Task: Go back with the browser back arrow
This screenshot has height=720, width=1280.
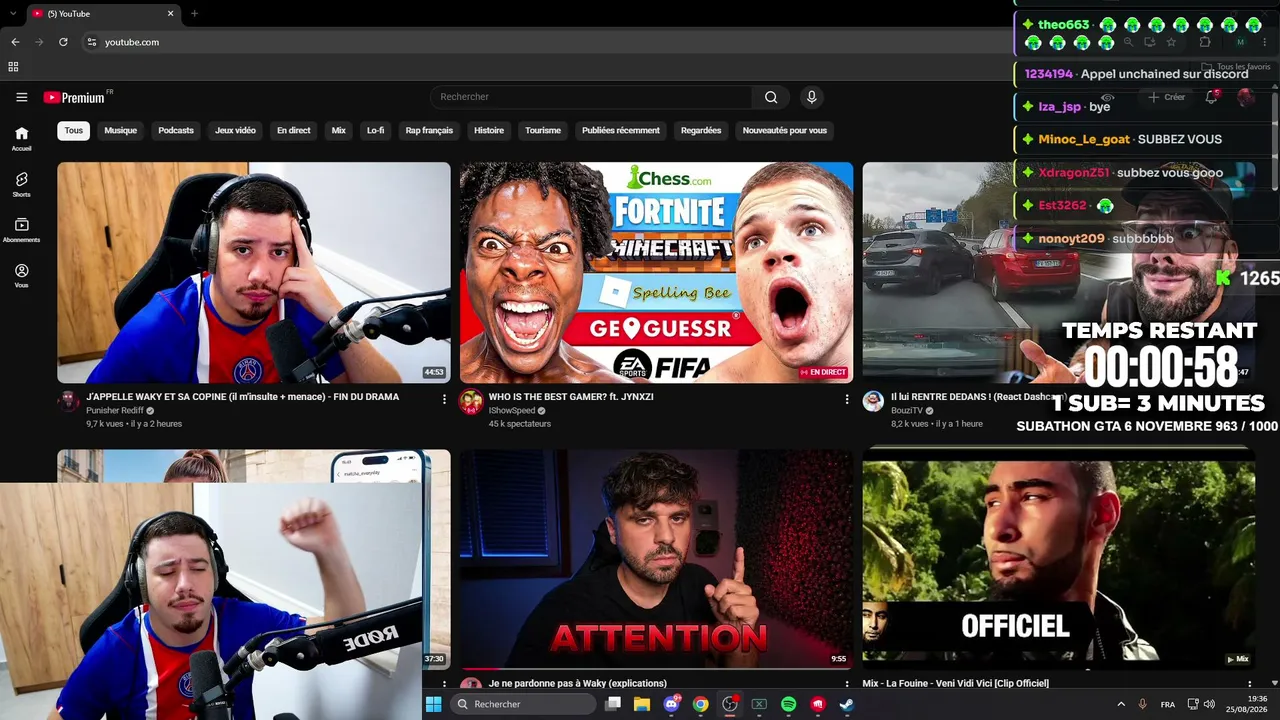Action: (x=15, y=42)
